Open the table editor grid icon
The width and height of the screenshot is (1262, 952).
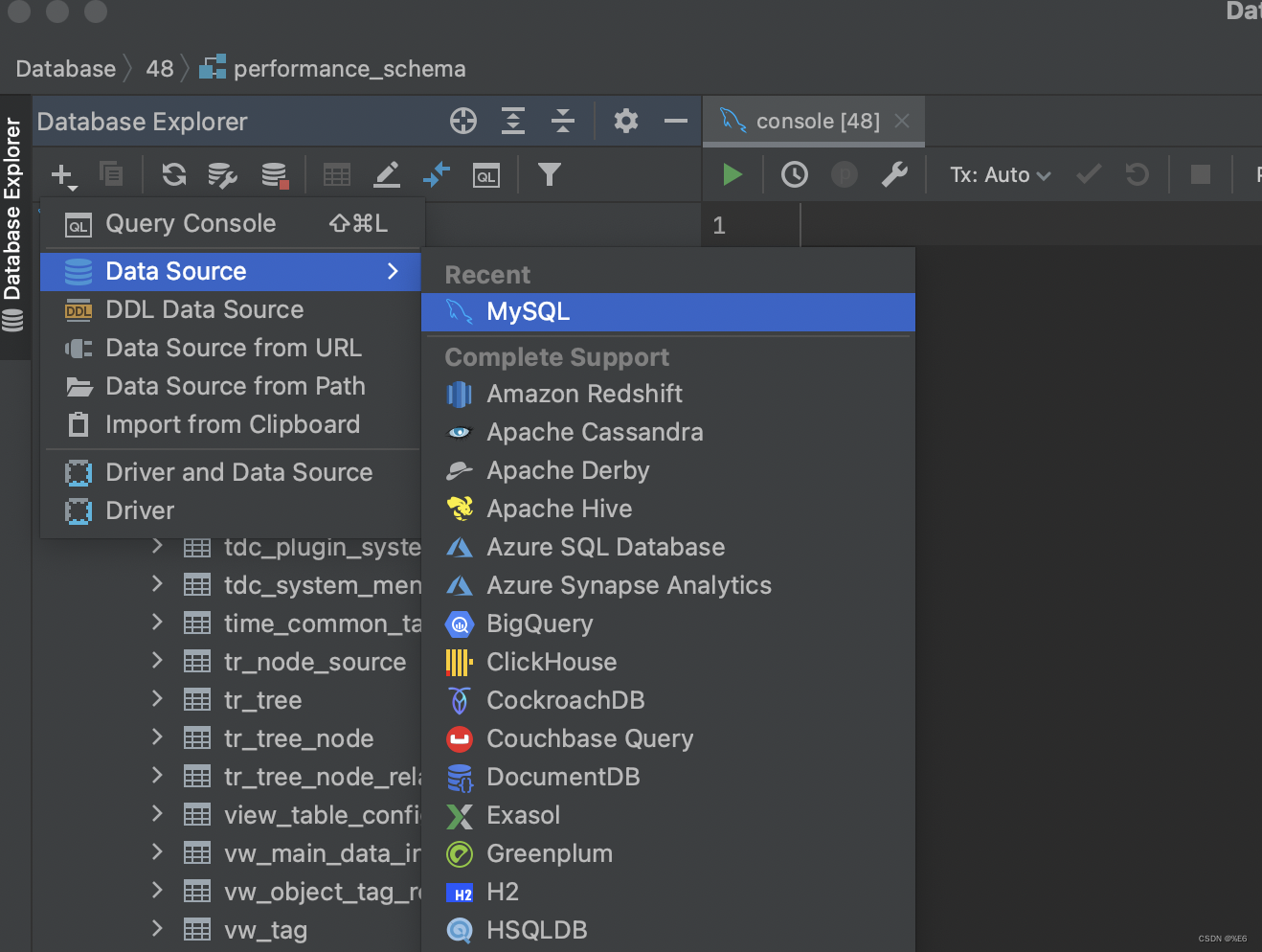point(337,174)
